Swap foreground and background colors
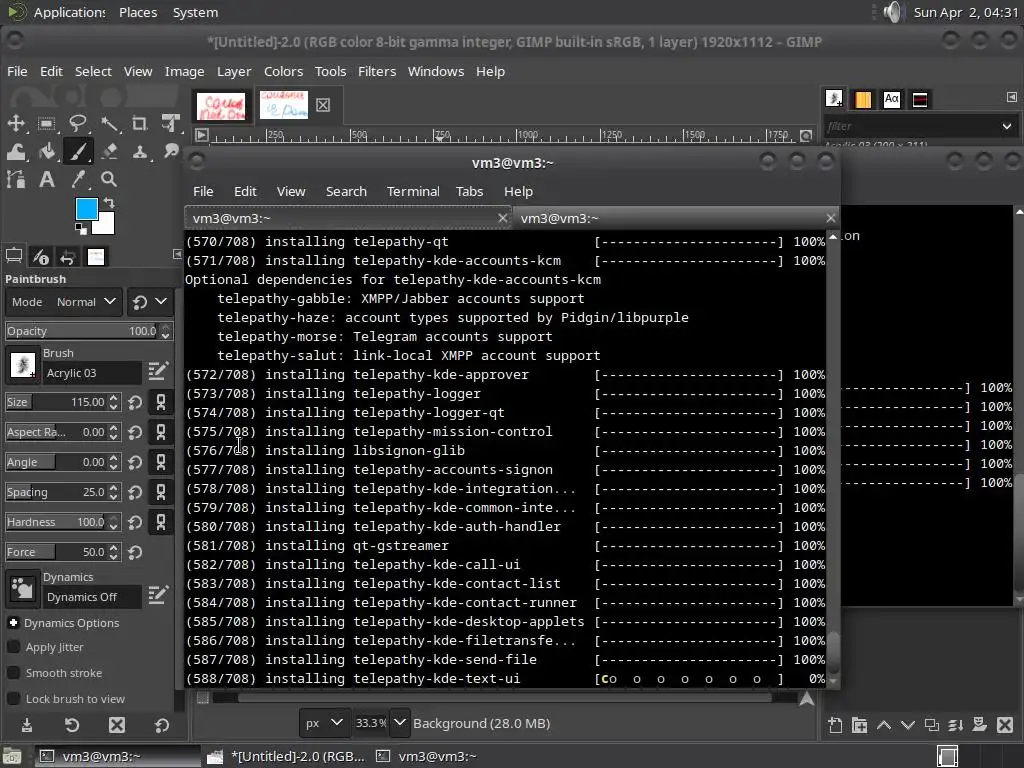 point(109,203)
